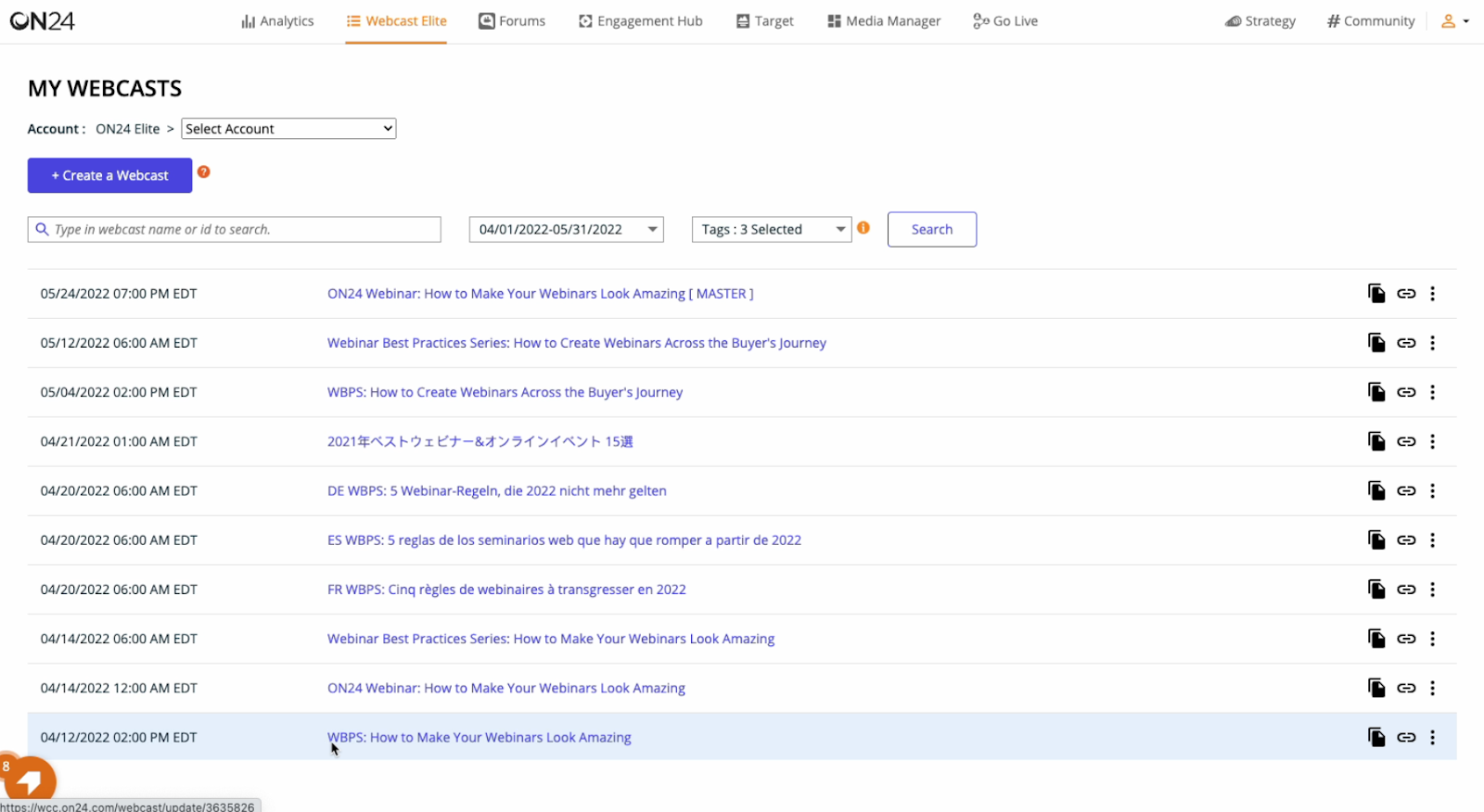This screenshot has width=1484, height=812.
Task: Focus the webcast name or id search field
Action: tap(234, 229)
